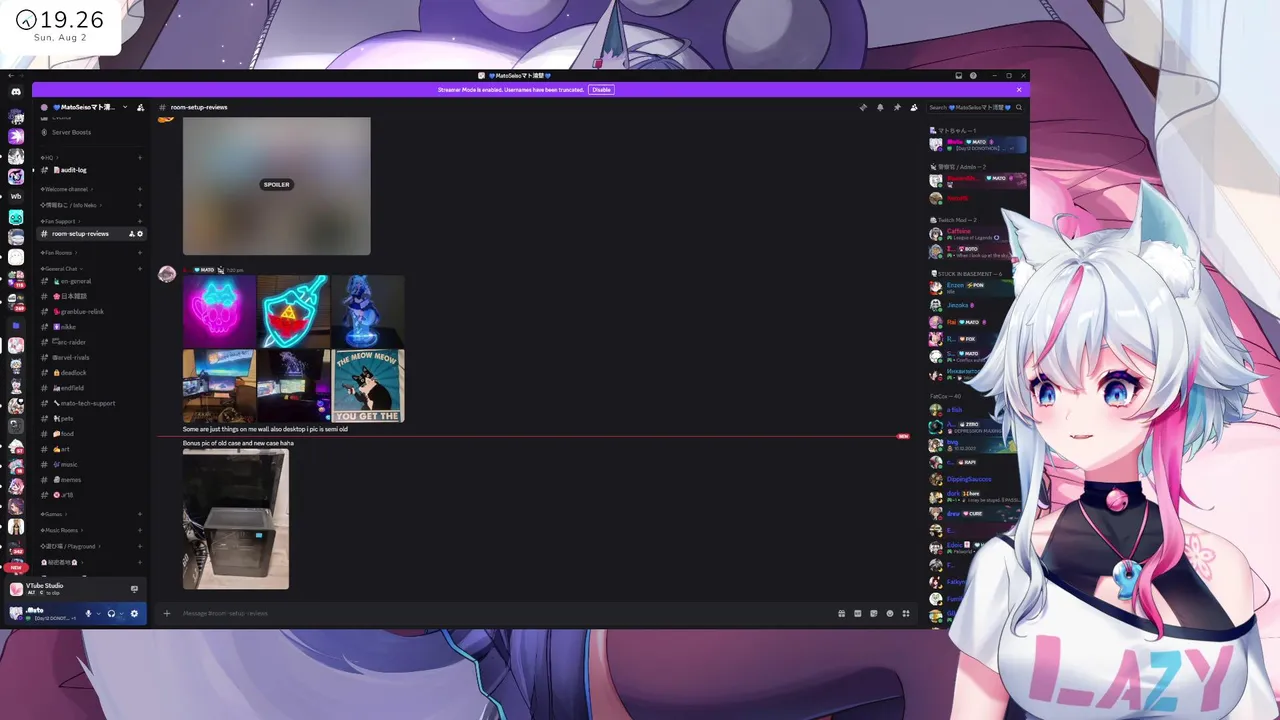Screen dimensions: 1280x720
Task: Expand the Welcome channel category
Action: coord(65,189)
